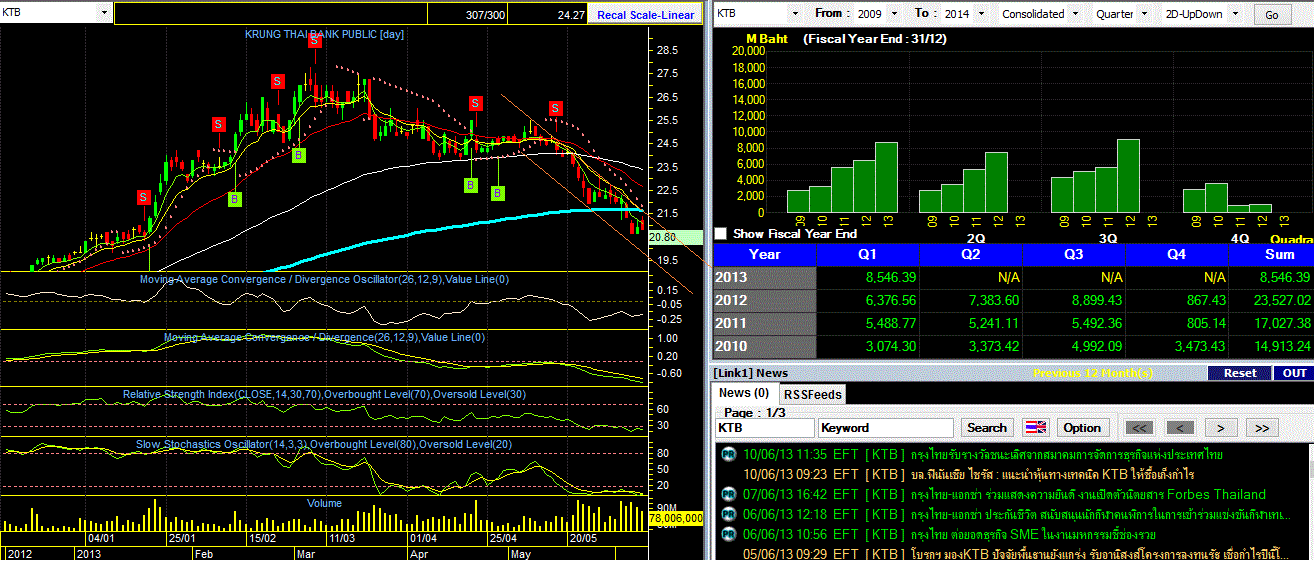Click the volume value 78,006,000 label

click(676, 518)
